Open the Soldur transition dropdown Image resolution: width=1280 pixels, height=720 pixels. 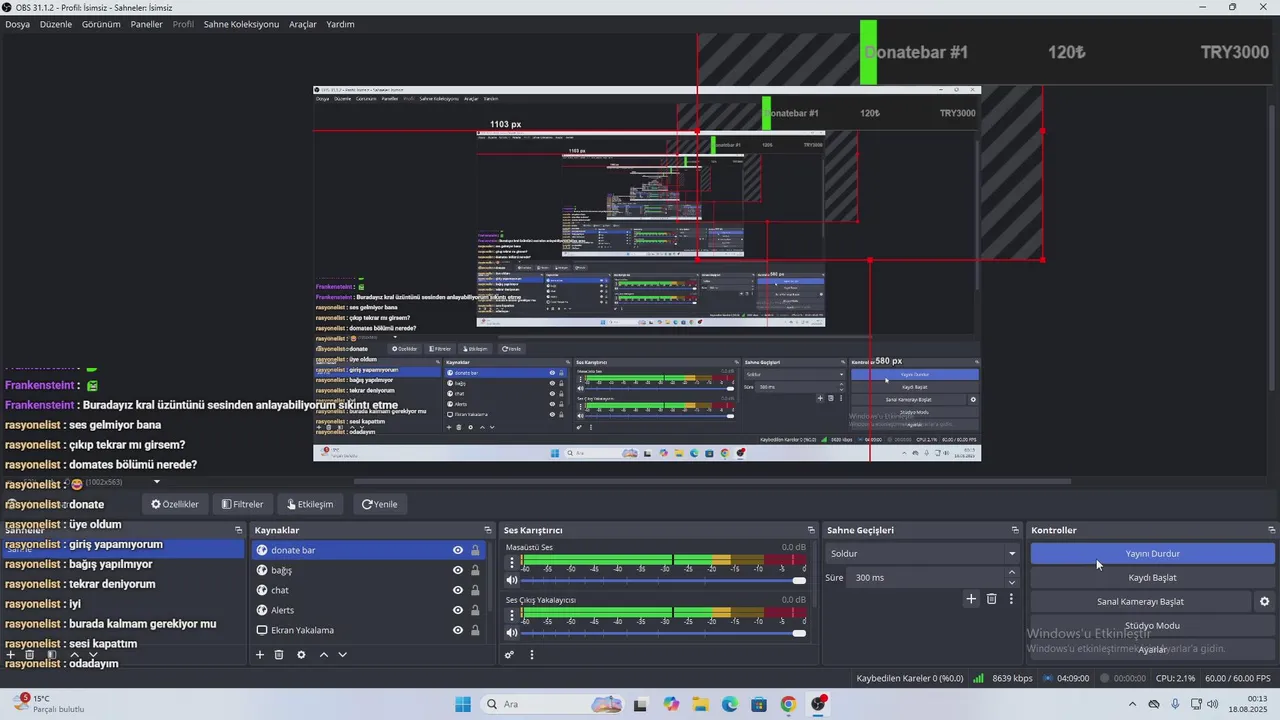pyautogui.click(x=922, y=553)
